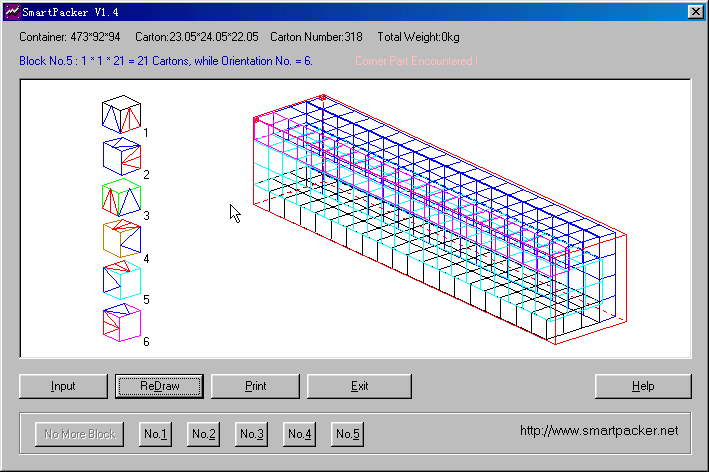Image resolution: width=709 pixels, height=472 pixels.
Task: Select orientation cube icon number 2
Action: 121,156
